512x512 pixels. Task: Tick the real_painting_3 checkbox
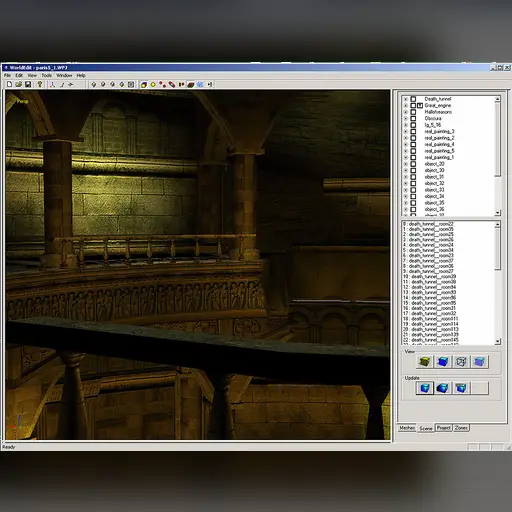pos(413,131)
